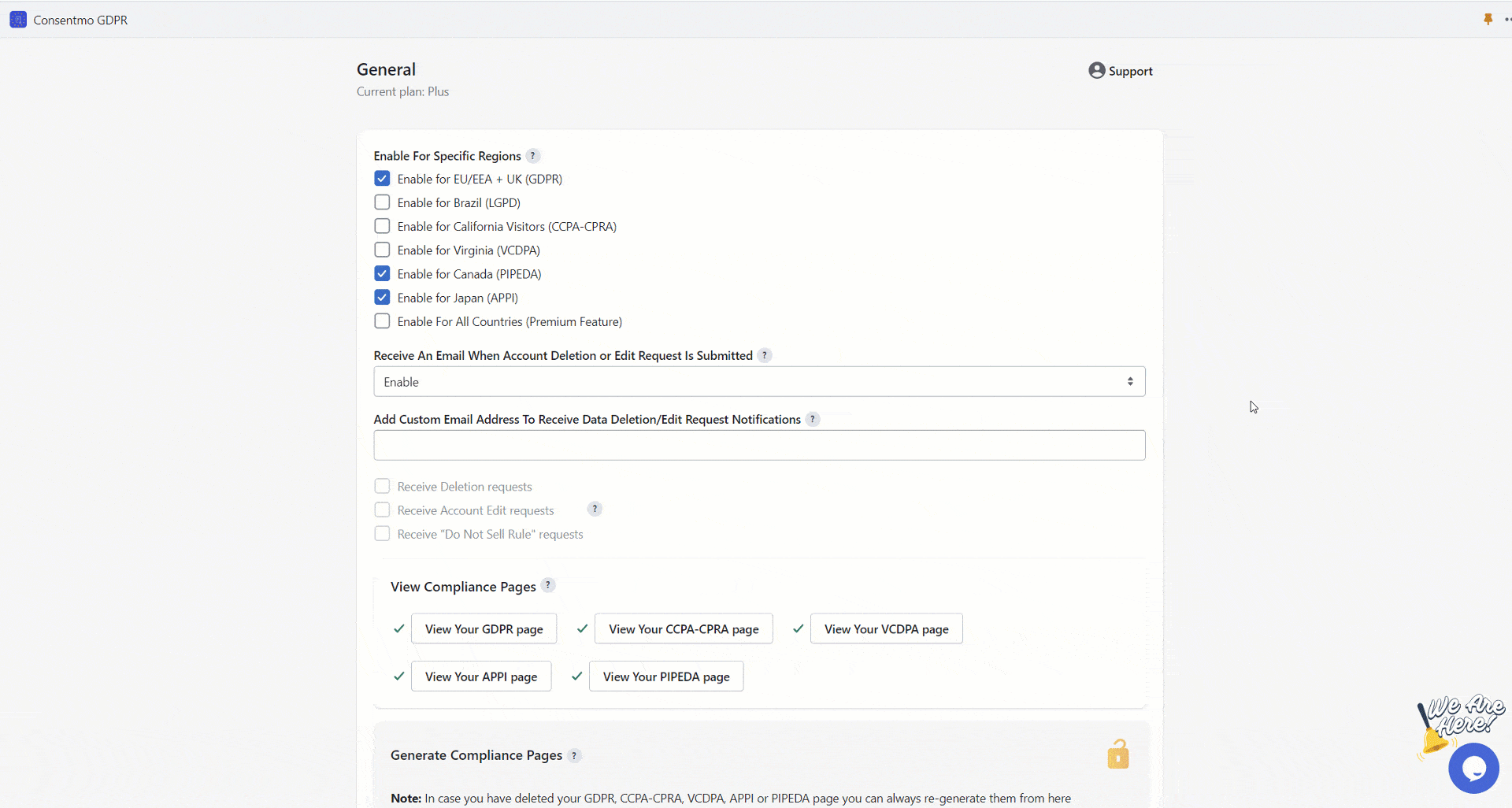
Task: Click the Generate Compliance Pages heading
Action: coord(476,755)
